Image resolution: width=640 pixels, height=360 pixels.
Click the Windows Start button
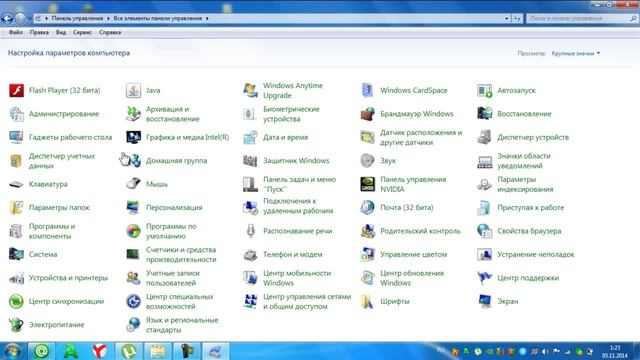(12, 351)
